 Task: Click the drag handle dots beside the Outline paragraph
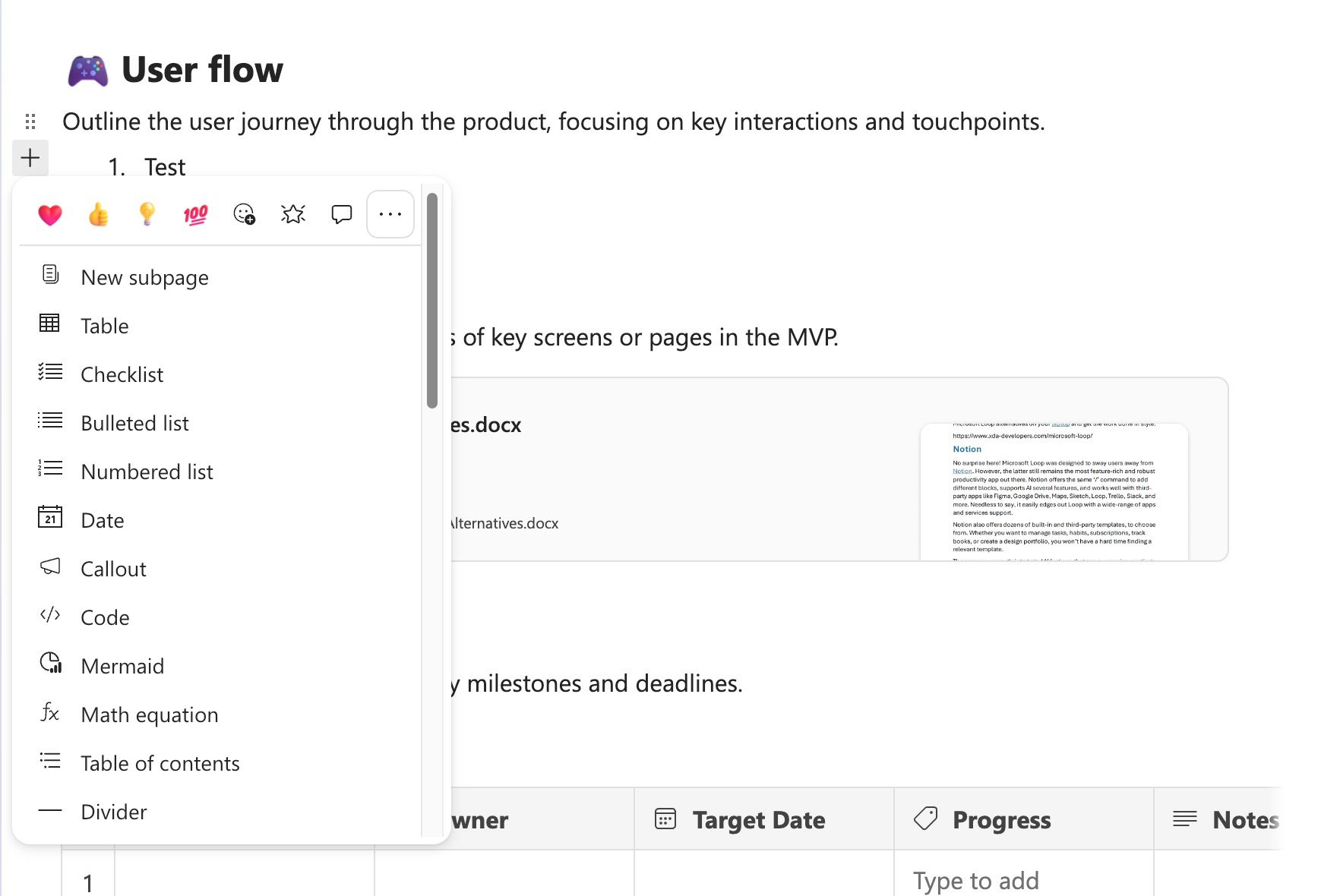pyautogui.click(x=30, y=121)
